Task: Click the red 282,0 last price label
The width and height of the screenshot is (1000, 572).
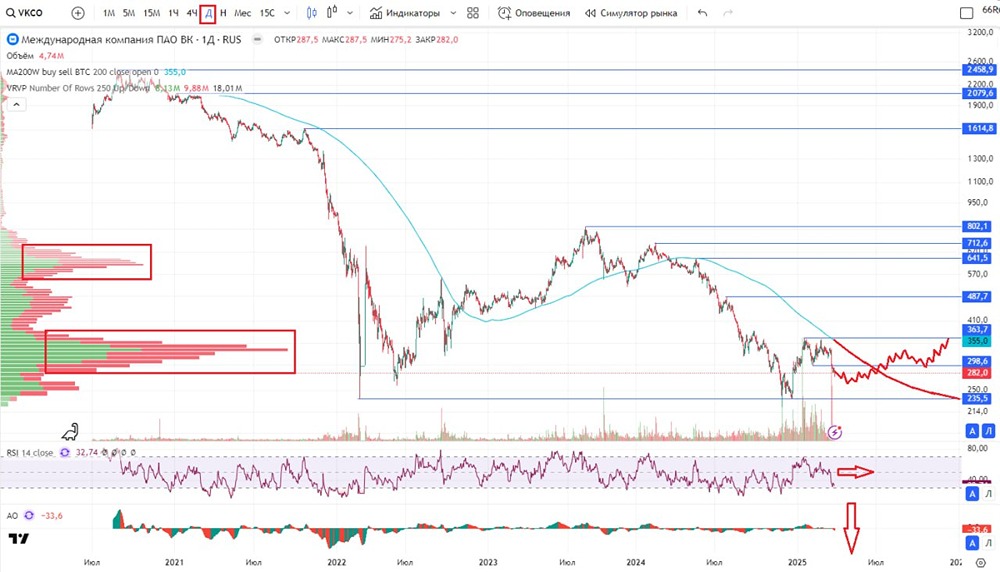Action: [976, 372]
